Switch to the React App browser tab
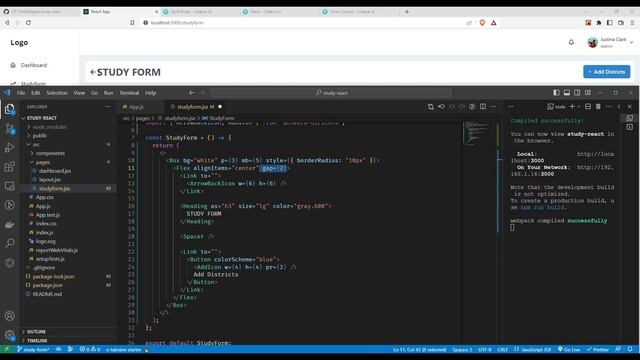The width and height of the screenshot is (640, 360). coord(120,12)
